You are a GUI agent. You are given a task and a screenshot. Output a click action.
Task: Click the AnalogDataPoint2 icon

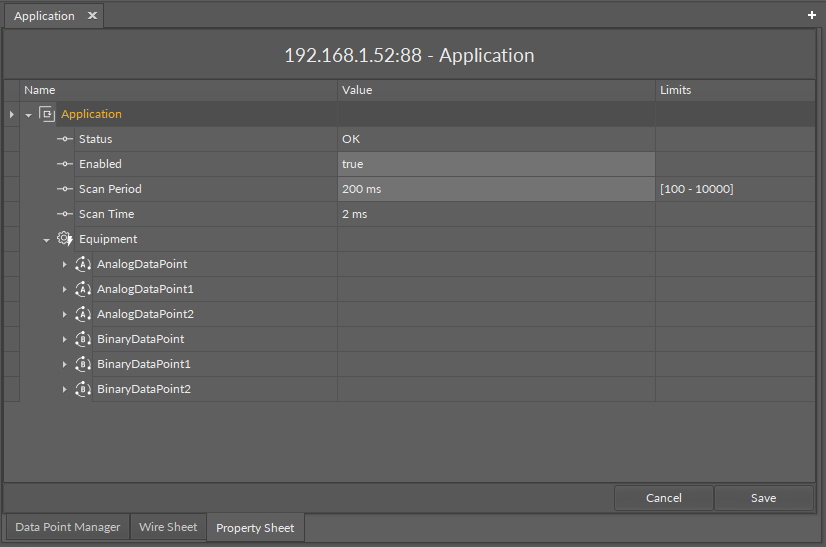click(83, 314)
